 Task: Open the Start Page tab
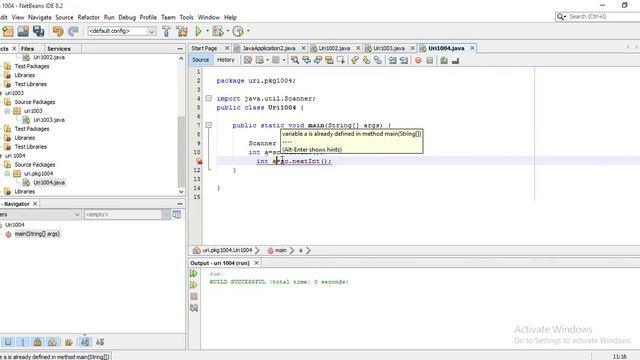(x=204, y=48)
